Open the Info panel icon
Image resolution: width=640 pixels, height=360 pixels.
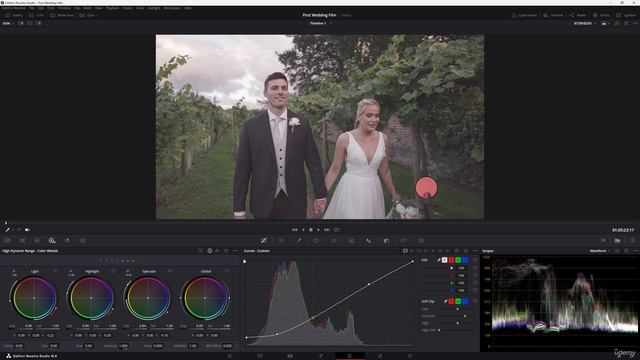(x=632, y=240)
